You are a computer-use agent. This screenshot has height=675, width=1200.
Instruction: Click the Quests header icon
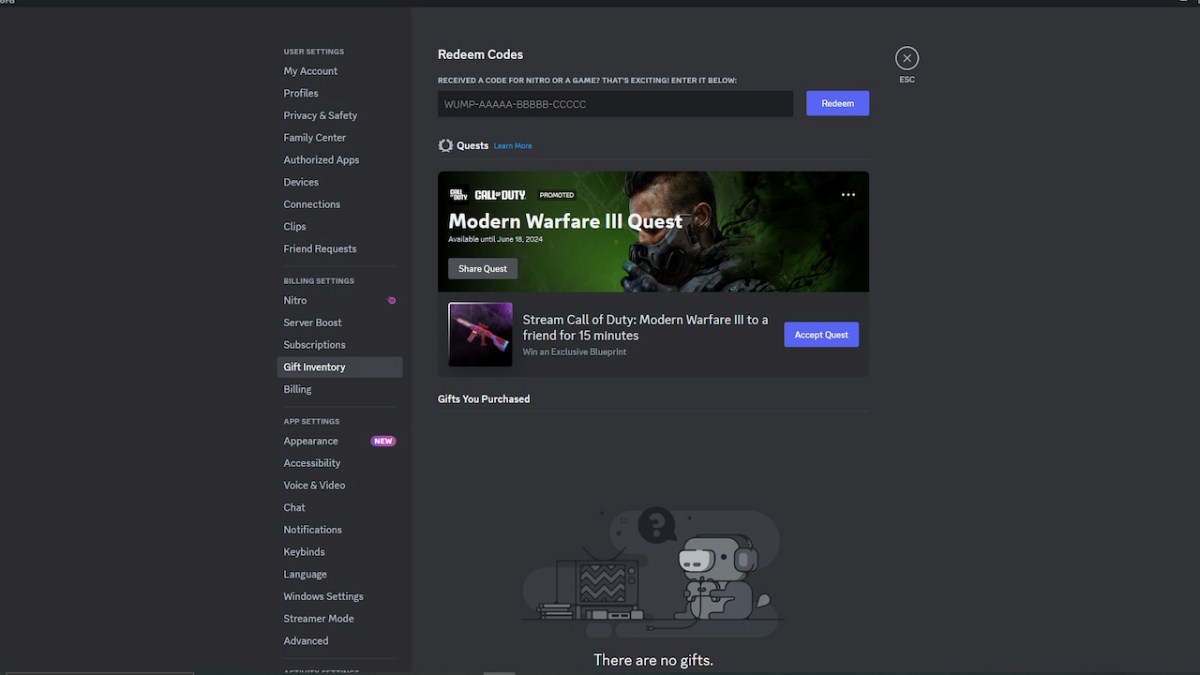pos(446,146)
